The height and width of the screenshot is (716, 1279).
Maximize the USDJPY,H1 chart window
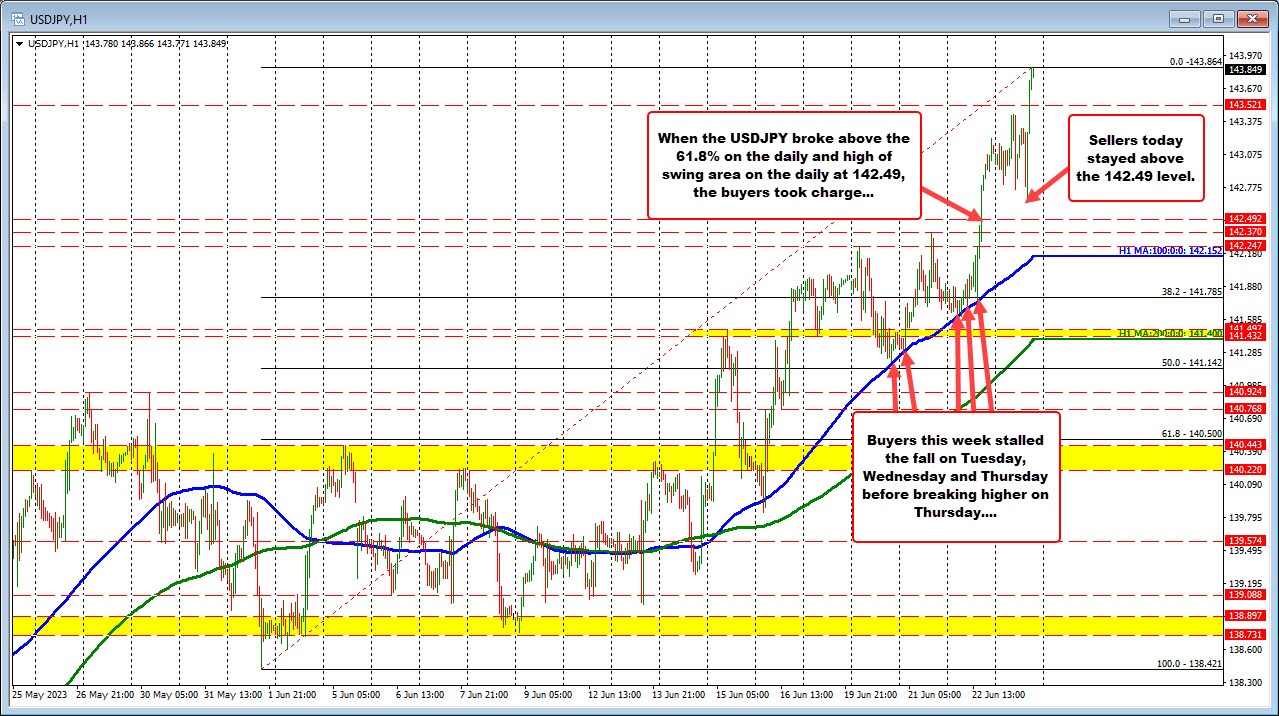click(1218, 18)
